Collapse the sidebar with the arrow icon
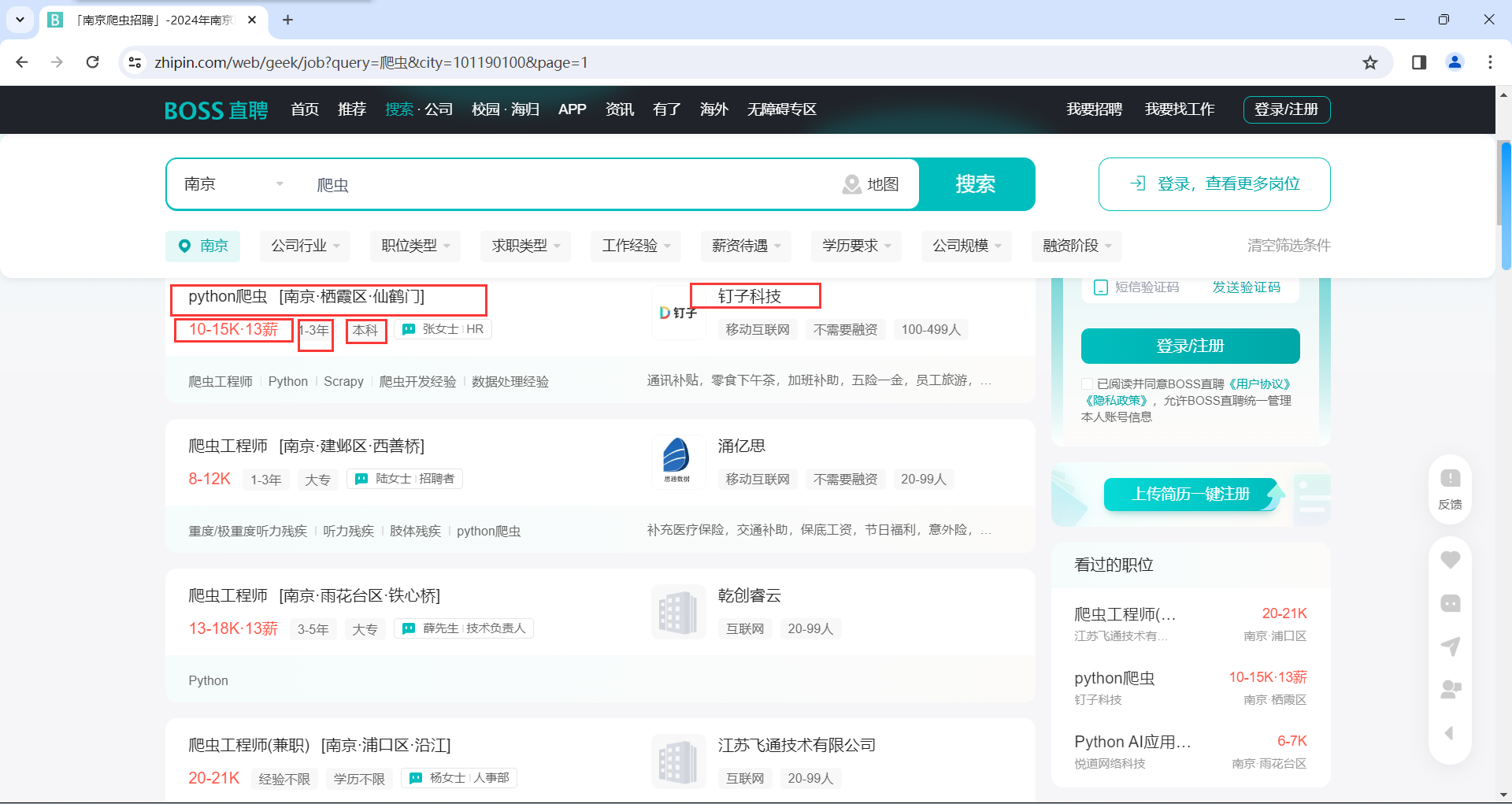The image size is (1512, 804). pos(1449,733)
